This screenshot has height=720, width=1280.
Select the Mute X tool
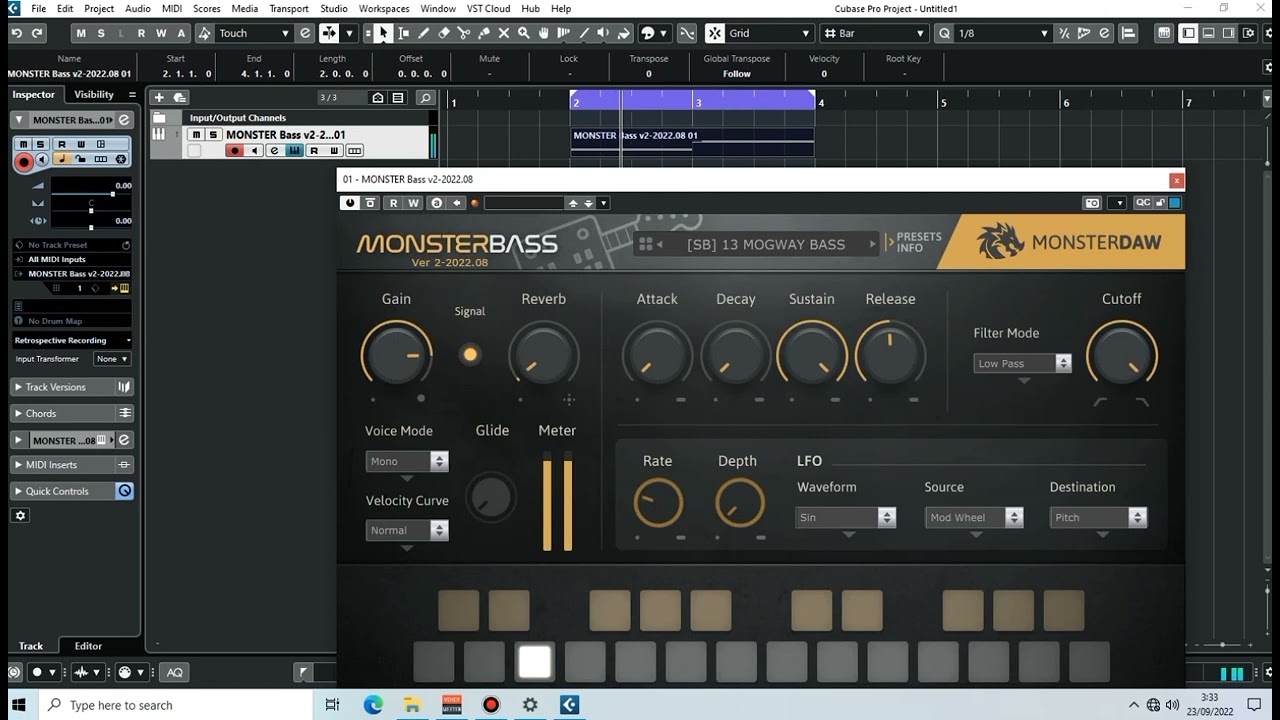pos(504,33)
